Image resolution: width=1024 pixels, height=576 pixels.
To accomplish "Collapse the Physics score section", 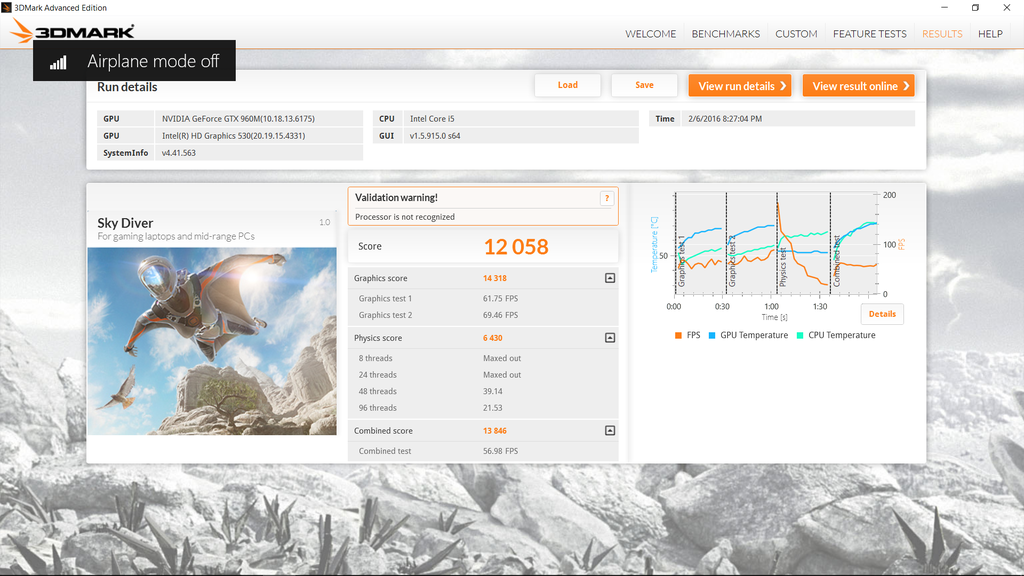I will tap(610, 338).
